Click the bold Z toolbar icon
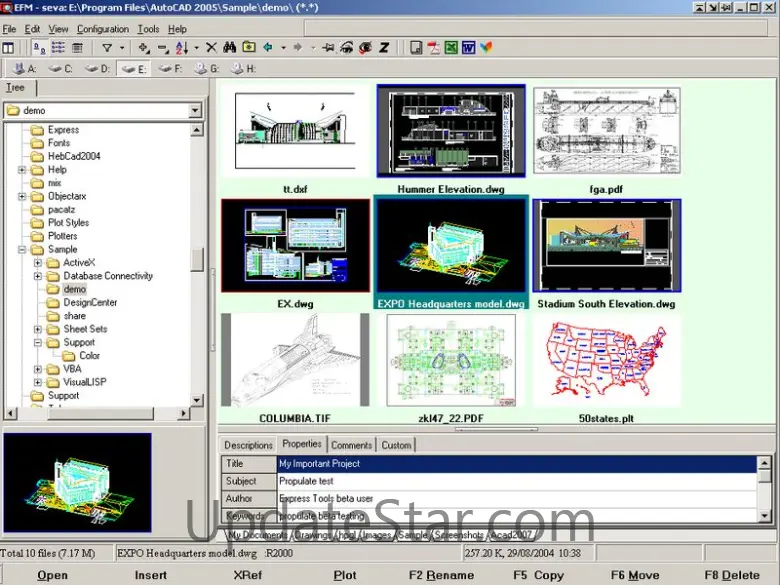The width and height of the screenshot is (780, 585). click(384, 48)
